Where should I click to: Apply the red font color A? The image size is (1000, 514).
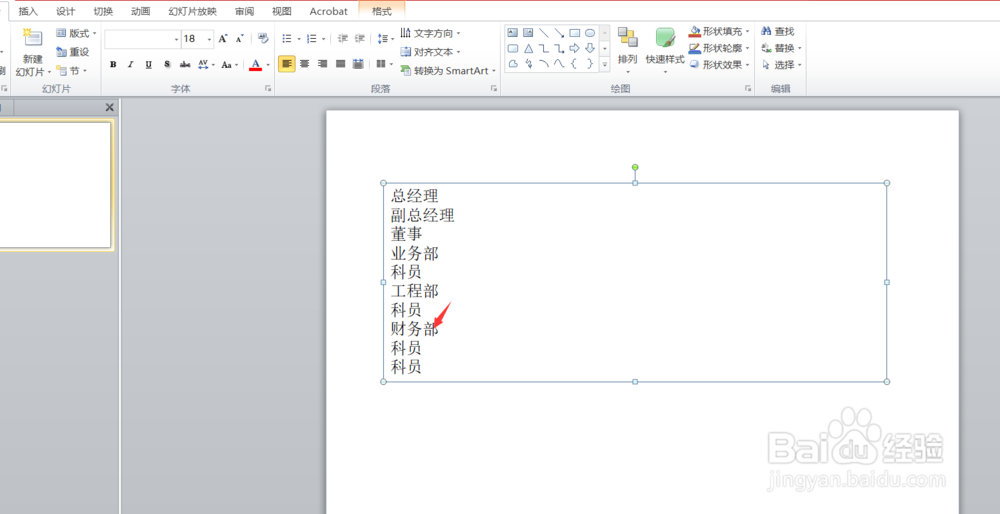click(255, 64)
